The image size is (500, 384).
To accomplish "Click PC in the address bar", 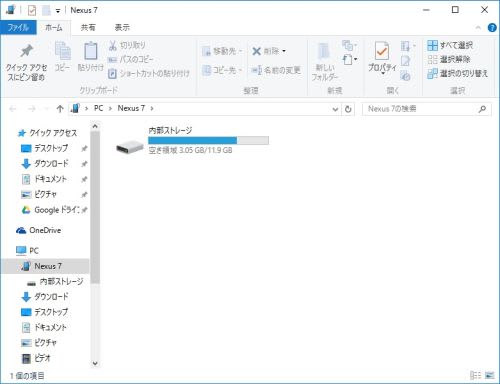I will (98, 108).
